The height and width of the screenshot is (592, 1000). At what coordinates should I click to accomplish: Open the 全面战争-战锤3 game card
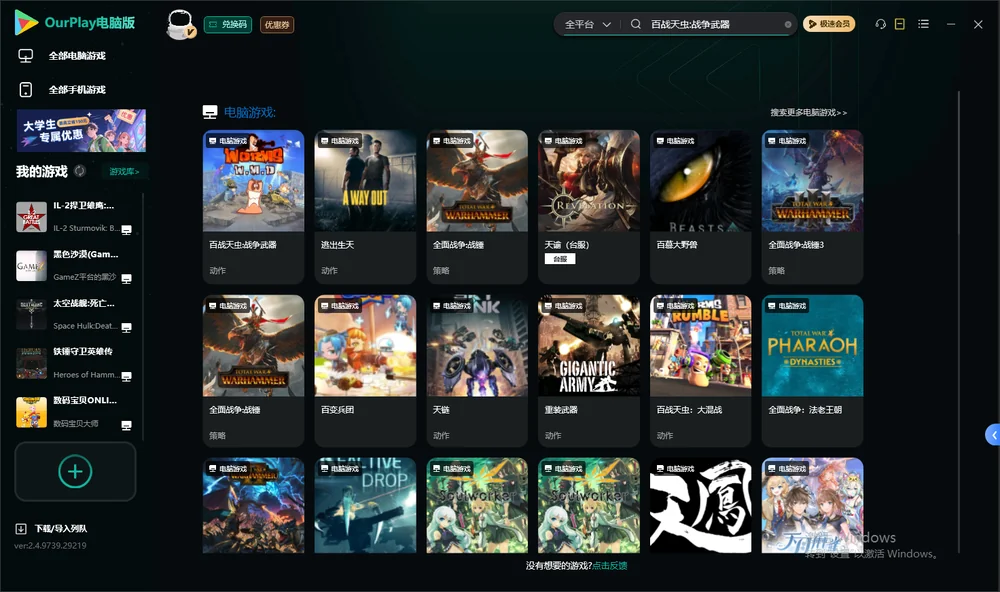[812, 207]
